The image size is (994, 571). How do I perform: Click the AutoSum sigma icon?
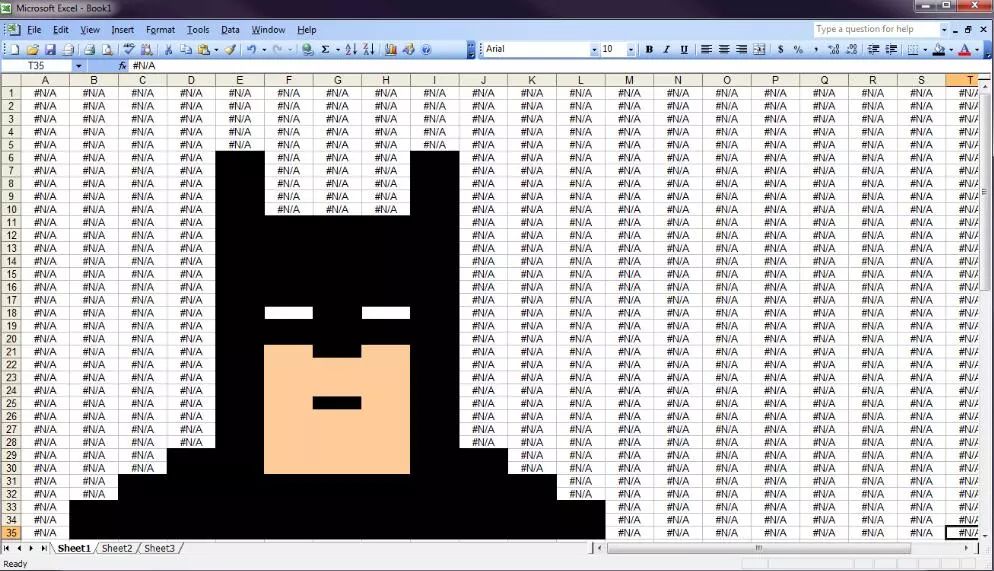tap(325, 49)
